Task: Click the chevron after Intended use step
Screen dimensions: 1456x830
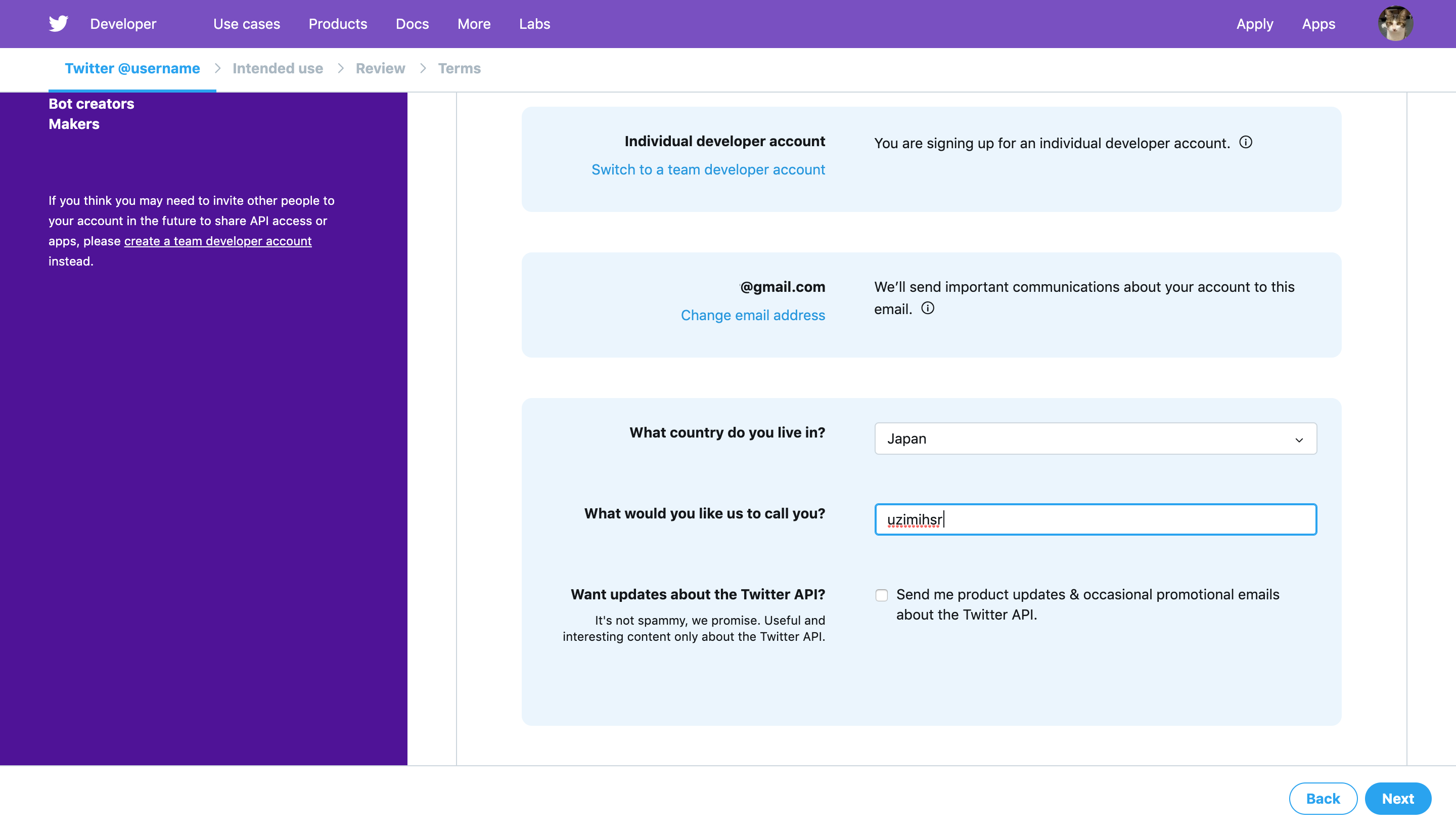Action: [341, 68]
